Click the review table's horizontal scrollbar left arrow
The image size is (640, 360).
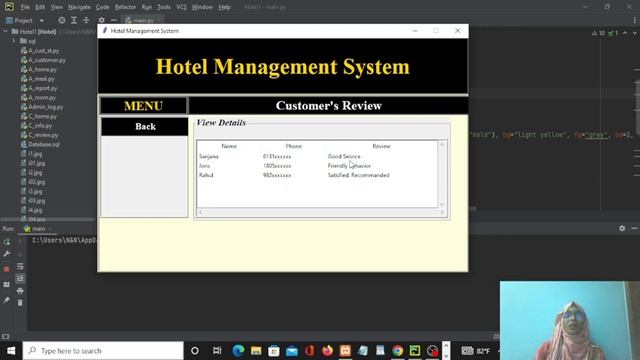tap(200, 212)
